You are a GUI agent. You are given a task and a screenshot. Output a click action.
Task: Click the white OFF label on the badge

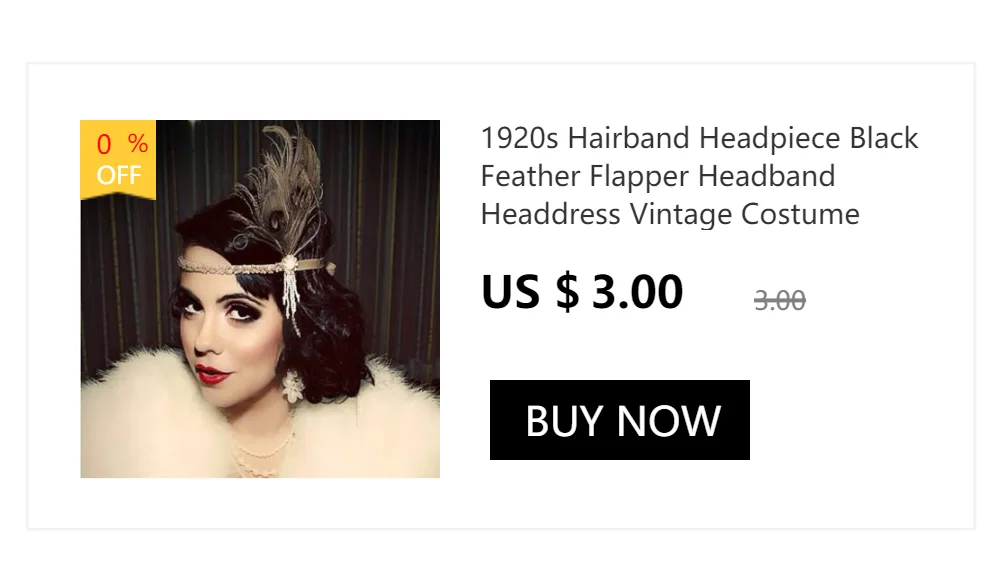pyautogui.click(x=119, y=175)
